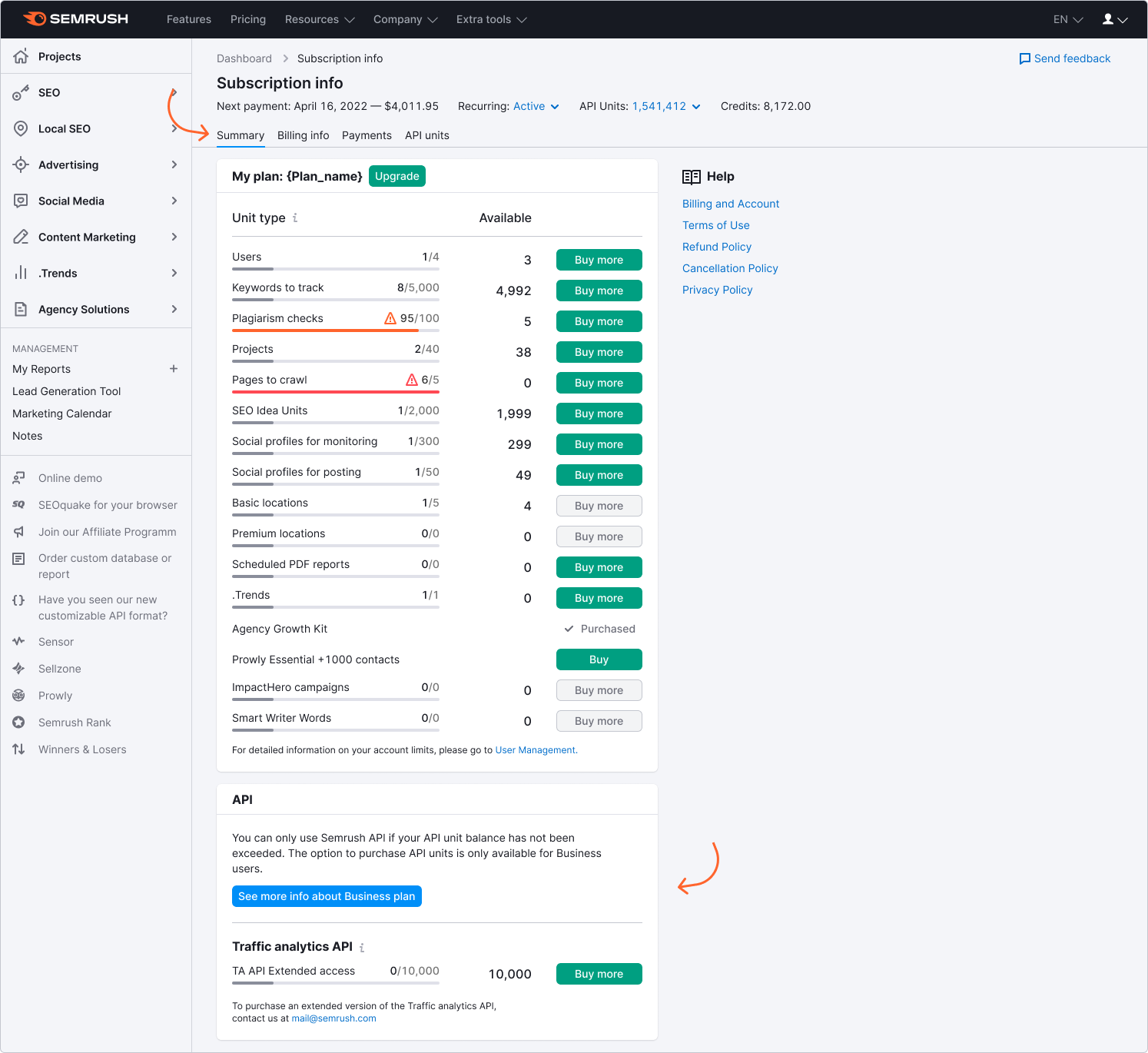Click the API format braces icon
The width and height of the screenshot is (1148, 1053).
(x=19, y=600)
